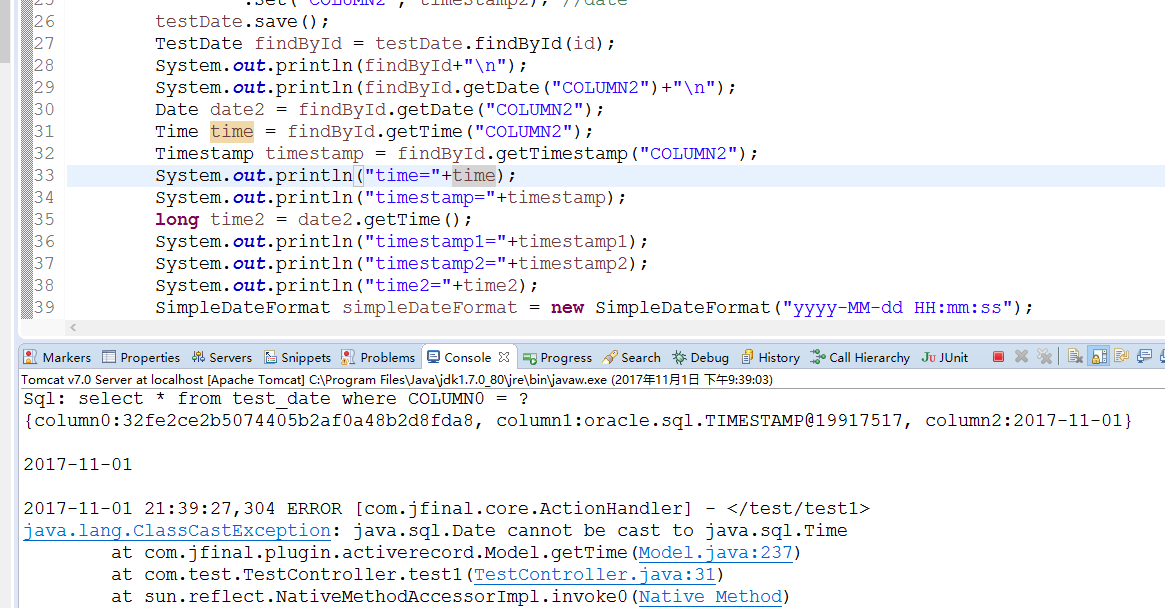This screenshot has width=1165, height=608.
Task: Click Remove All Terminated Launches icon
Action: click(x=1044, y=357)
